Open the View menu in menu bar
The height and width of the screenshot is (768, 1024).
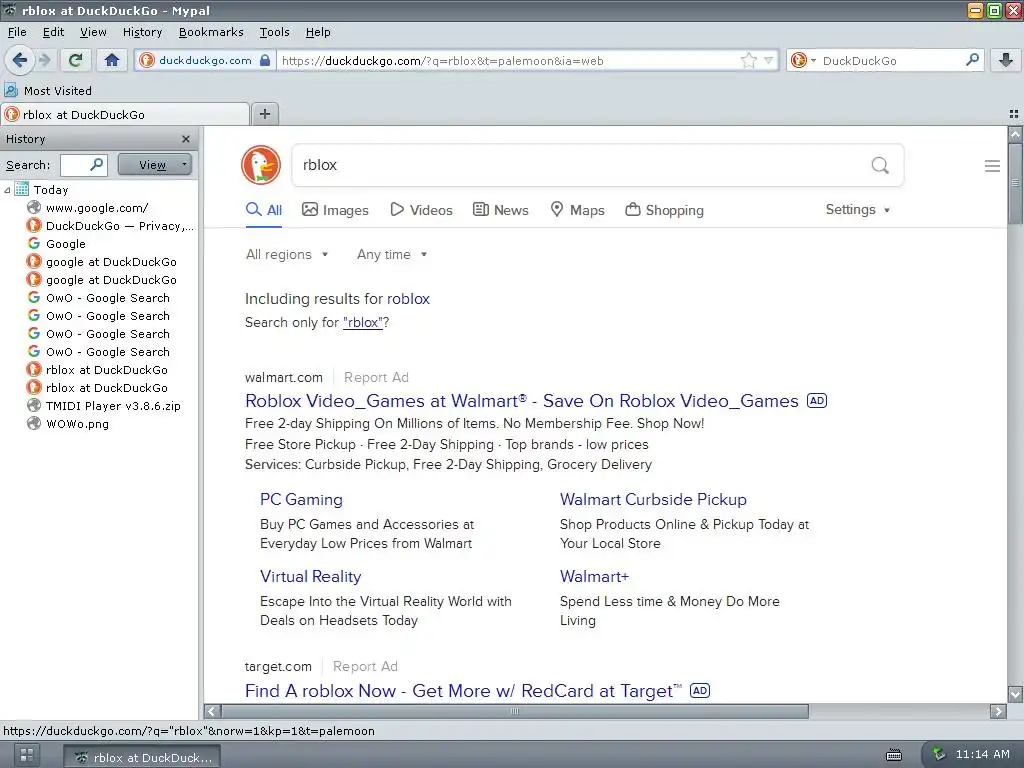93,32
